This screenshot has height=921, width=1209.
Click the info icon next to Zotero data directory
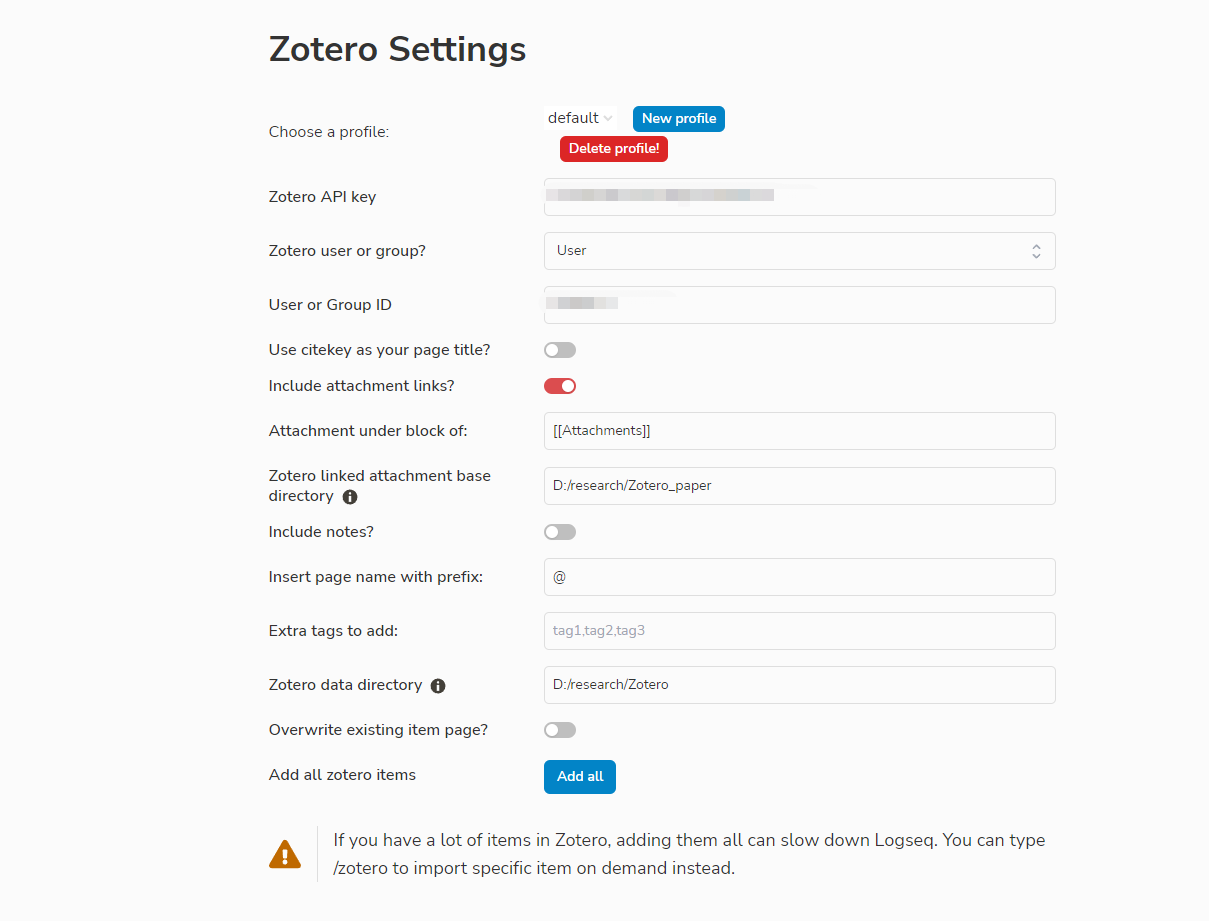(x=438, y=685)
